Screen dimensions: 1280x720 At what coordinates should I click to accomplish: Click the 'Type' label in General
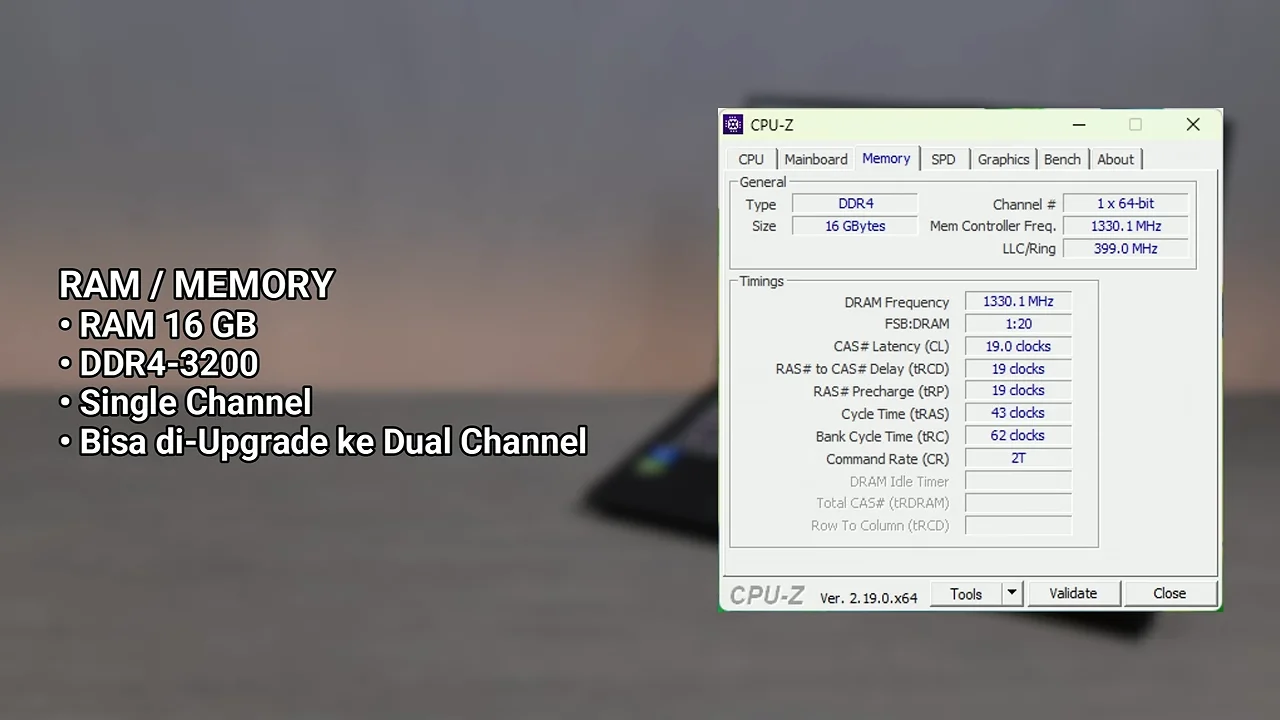pos(761,204)
